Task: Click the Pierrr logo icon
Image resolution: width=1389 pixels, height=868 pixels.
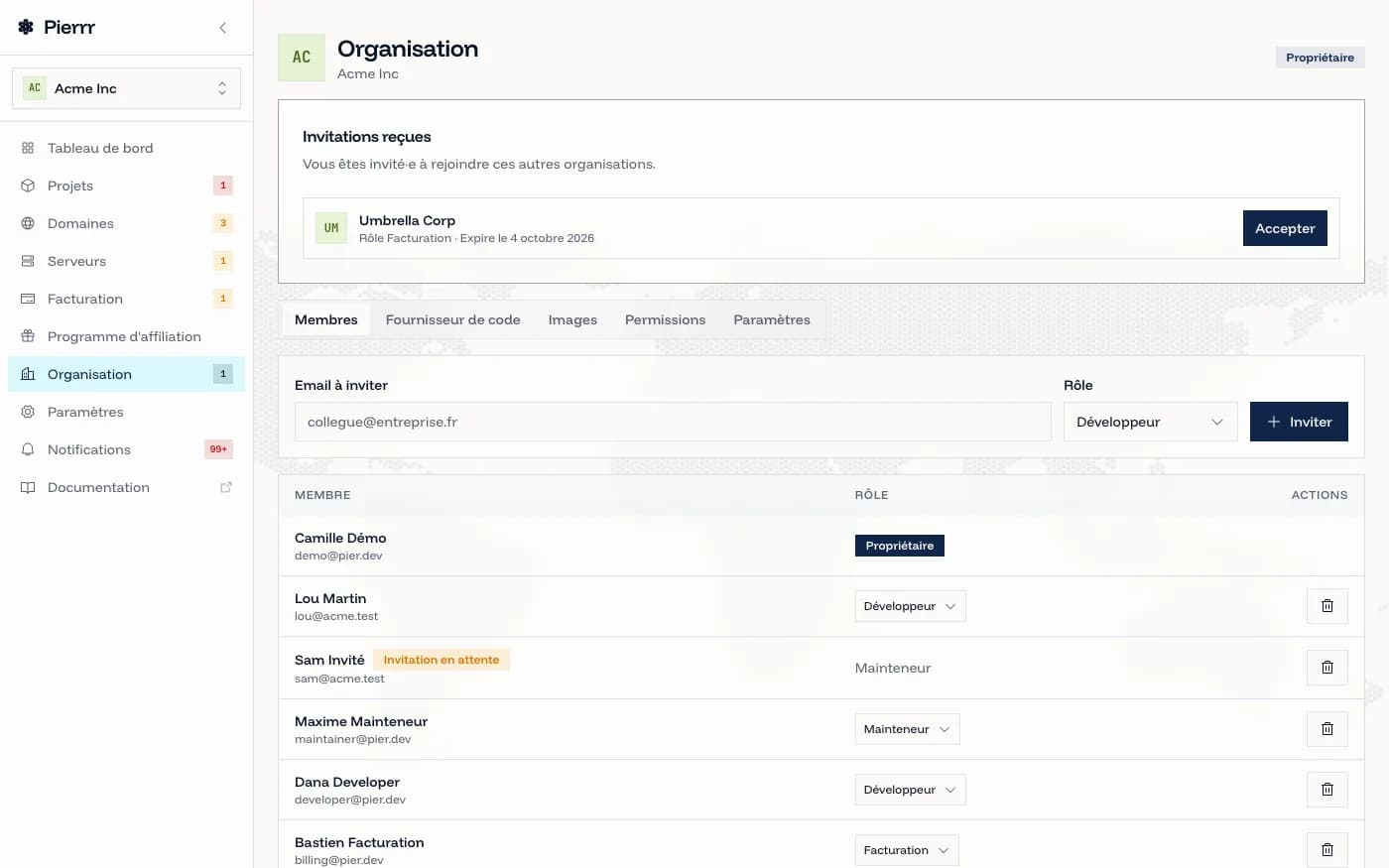Action: pos(26,28)
